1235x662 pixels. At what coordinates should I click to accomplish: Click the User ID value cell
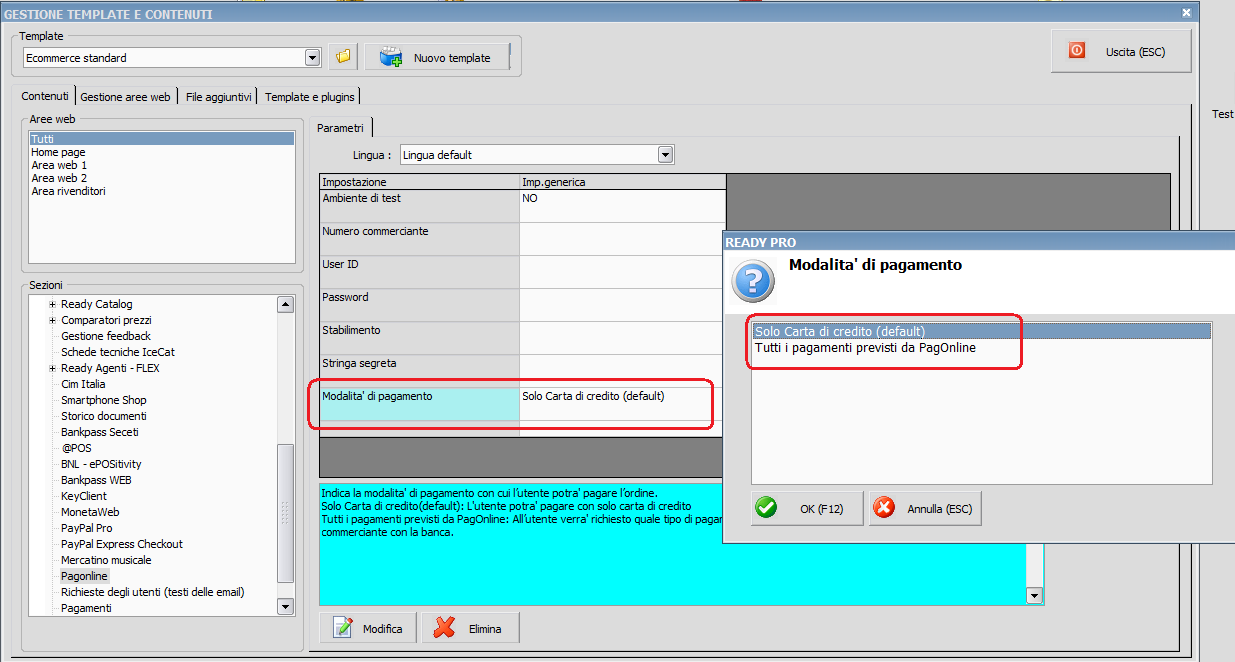[622, 272]
